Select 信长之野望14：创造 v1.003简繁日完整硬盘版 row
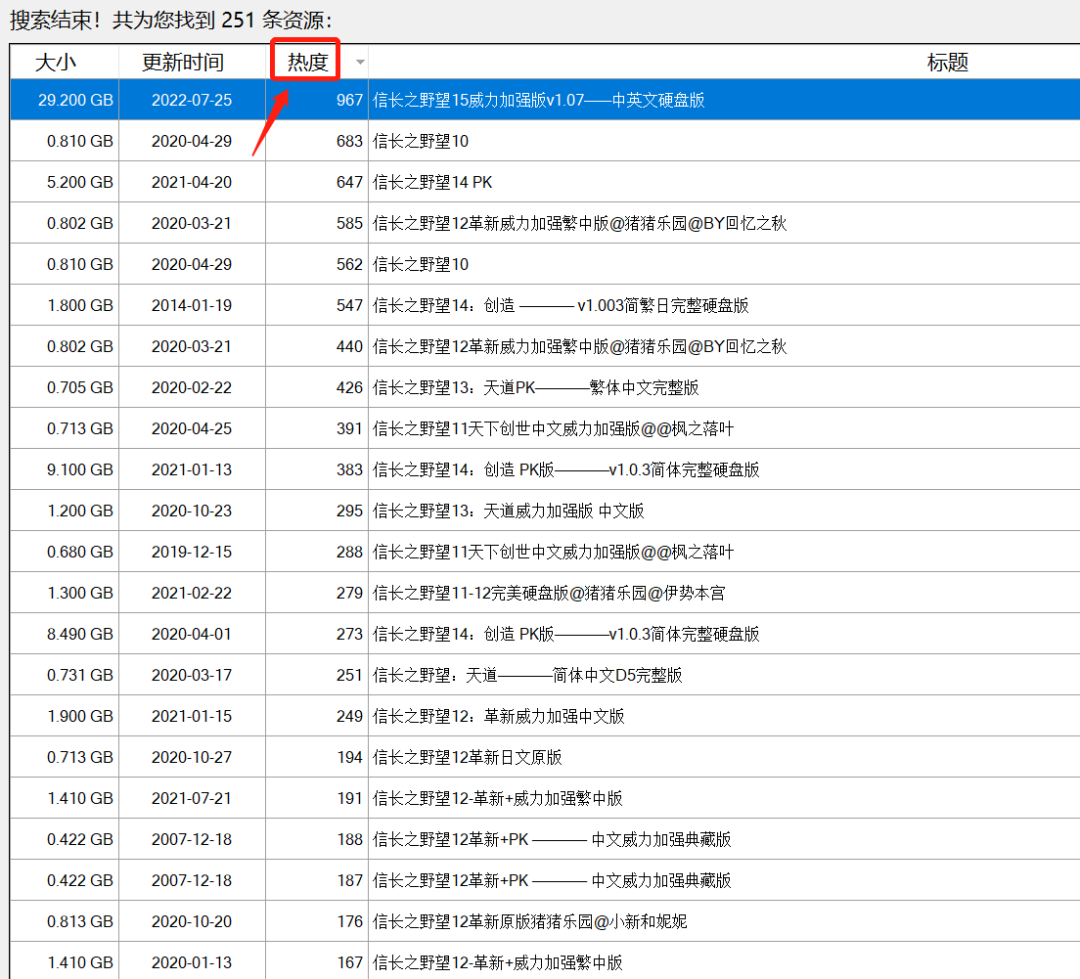The height and width of the screenshot is (979, 1080). [545, 305]
